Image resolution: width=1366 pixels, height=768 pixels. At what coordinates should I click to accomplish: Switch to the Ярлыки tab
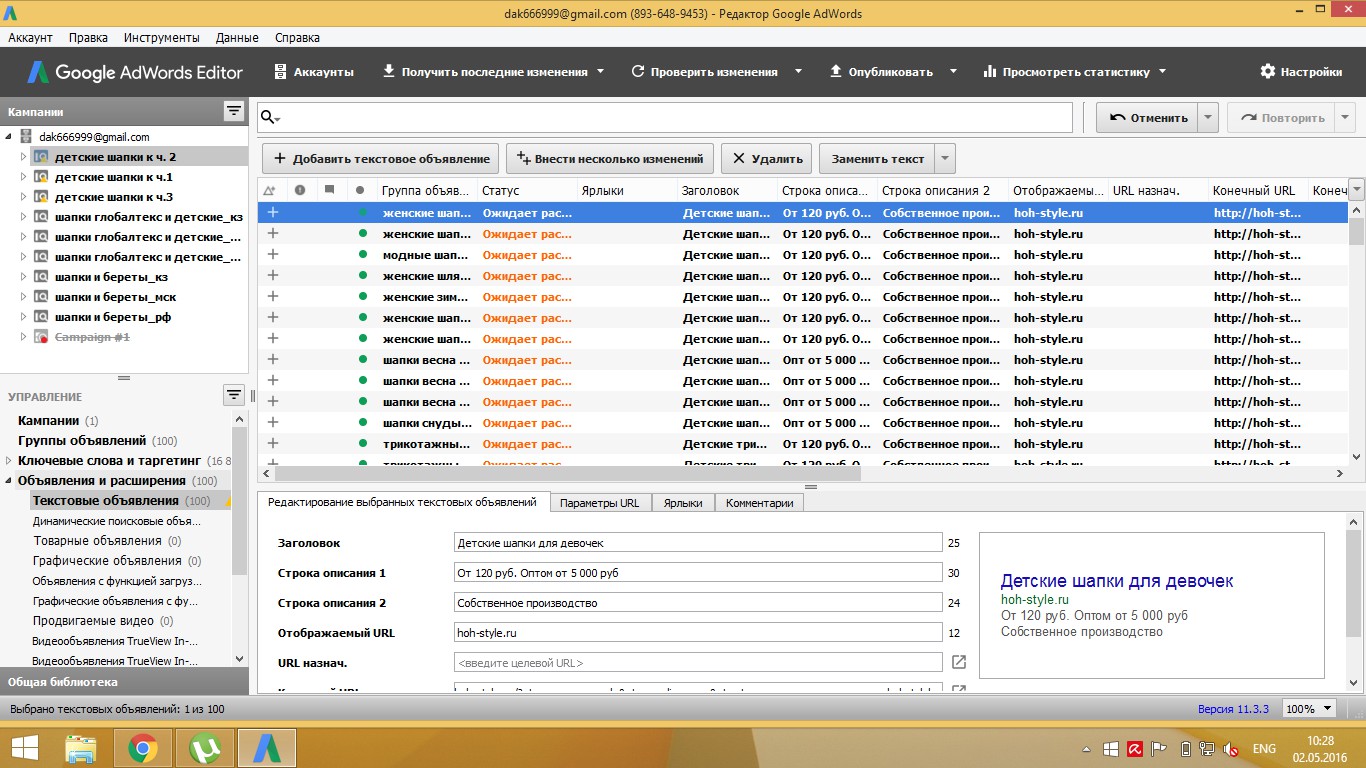pyautogui.click(x=683, y=503)
